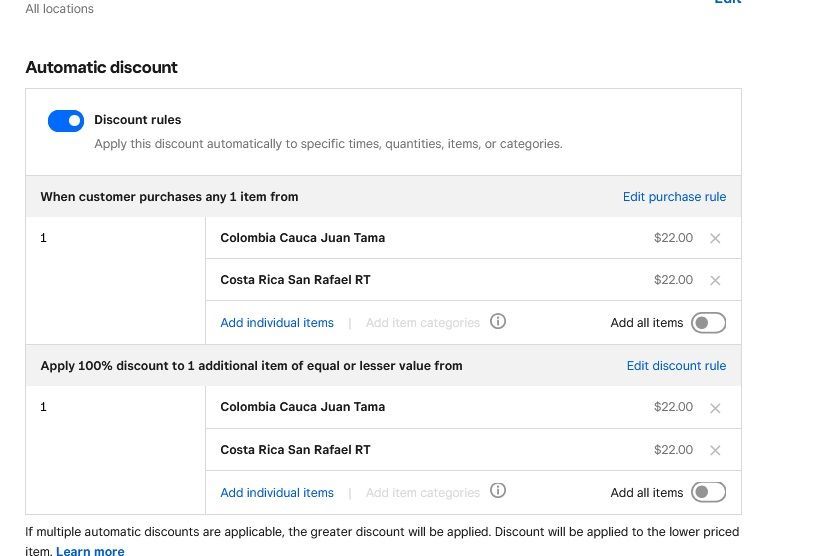Select Costa Rica San Rafael RT in discount rule
830x556 pixels.
pos(295,450)
